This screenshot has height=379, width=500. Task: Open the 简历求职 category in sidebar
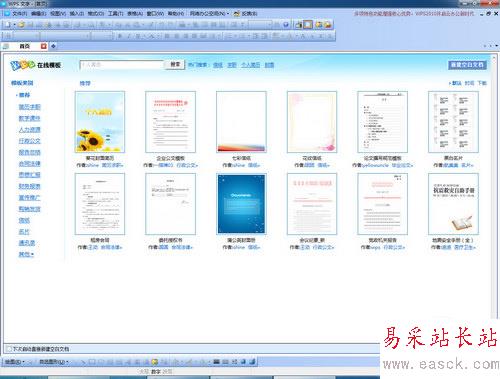tap(29, 107)
